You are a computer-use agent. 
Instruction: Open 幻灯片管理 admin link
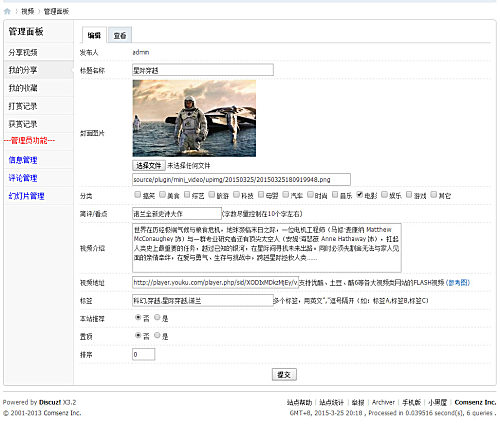point(26,196)
